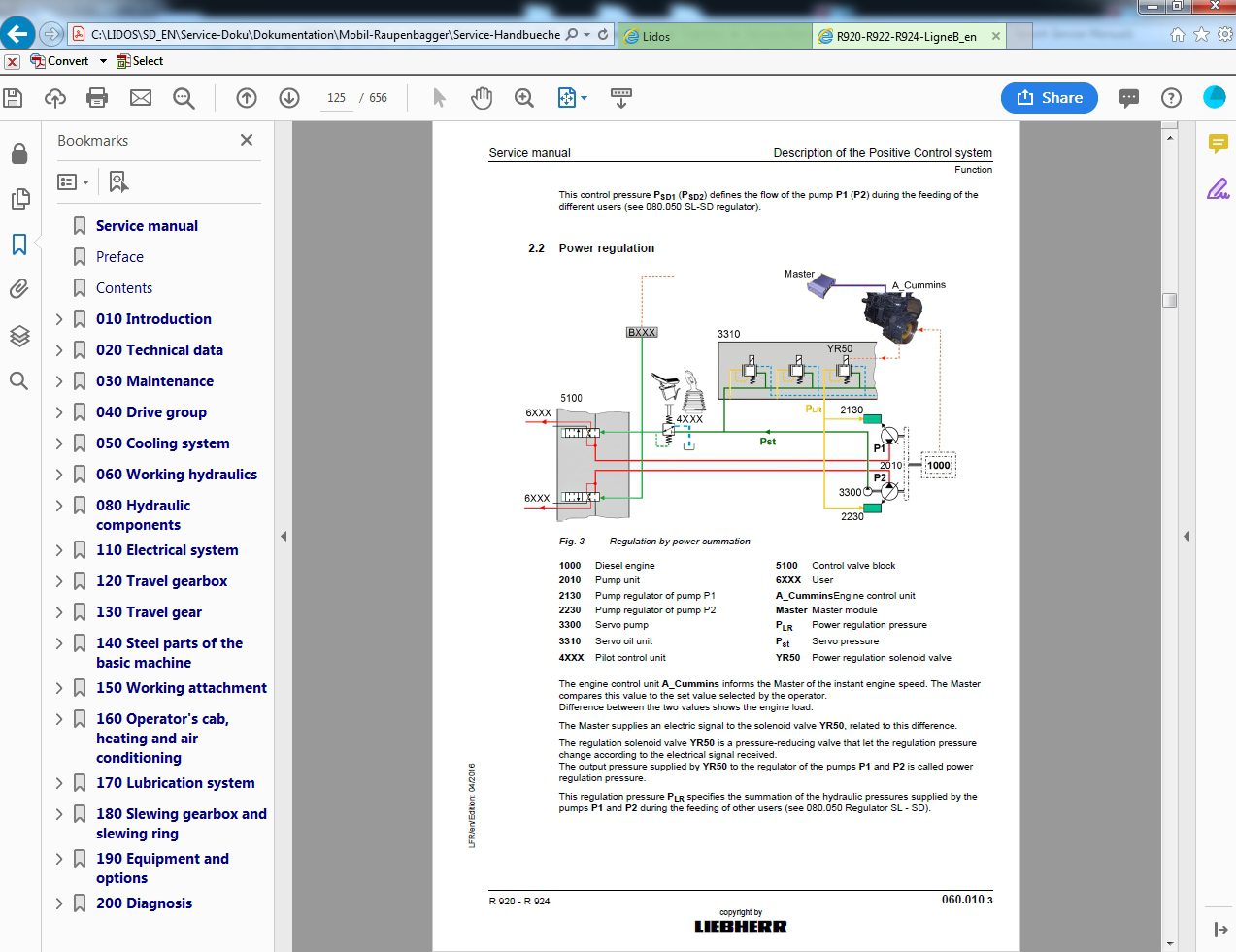Click the search icon in left sidebar
The height and width of the screenshot is (952, 1236).
tap(18, 380)
